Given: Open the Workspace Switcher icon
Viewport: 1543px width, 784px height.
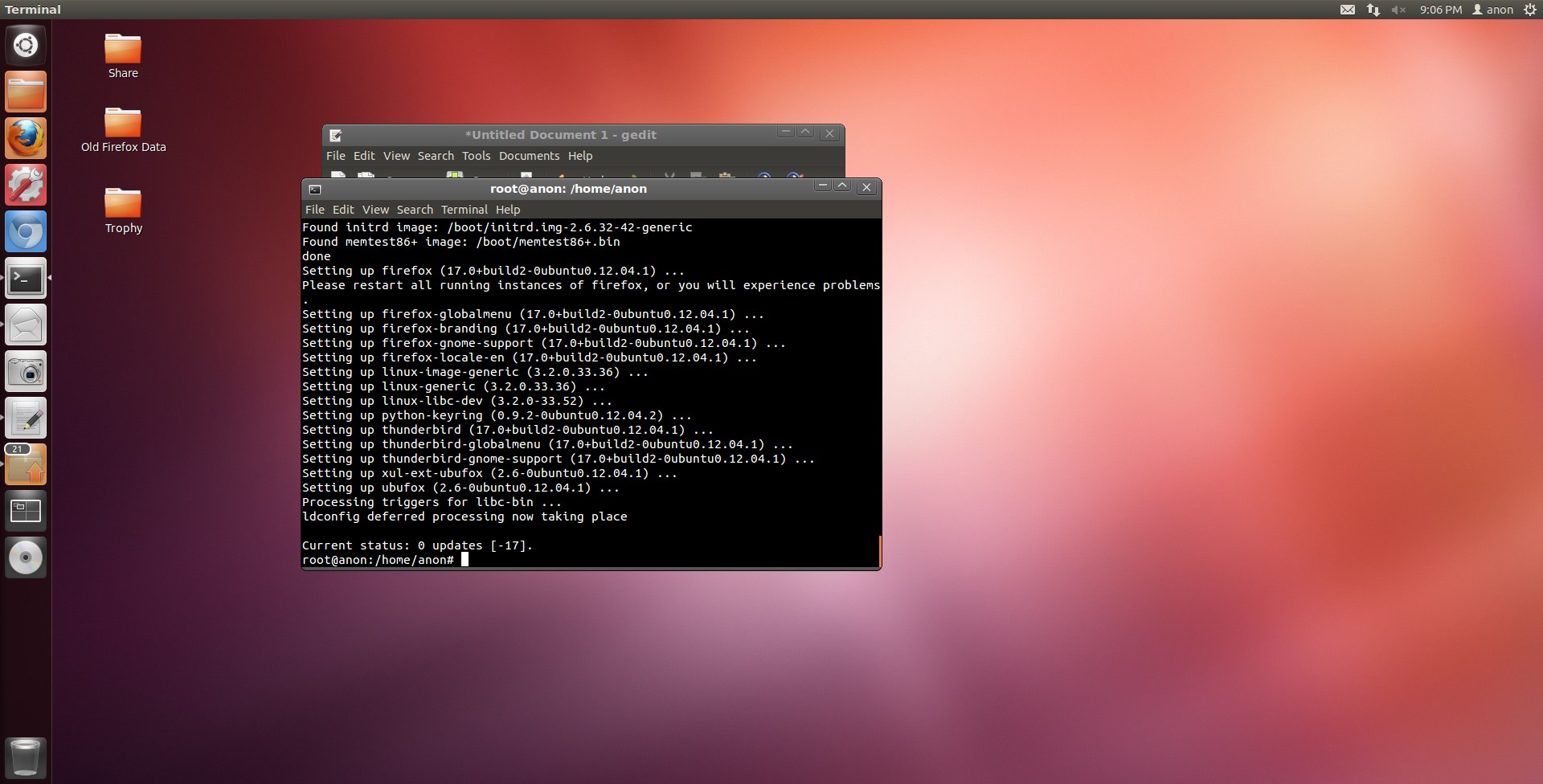Looking at the screenshot, I should click(x=26, y=511).
